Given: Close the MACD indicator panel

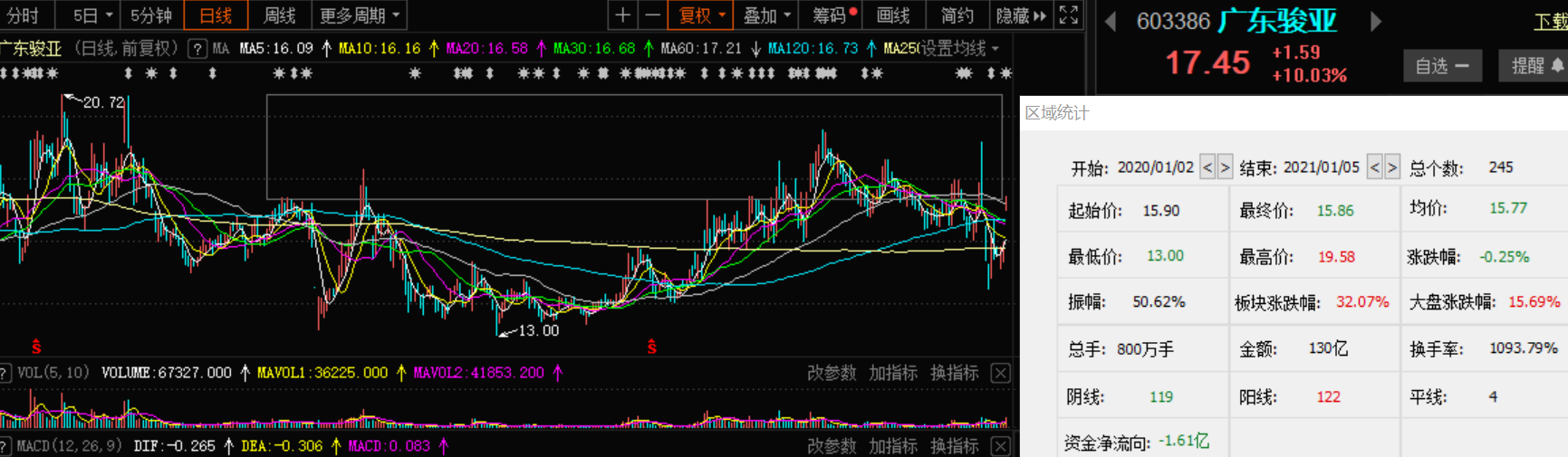Looking at the screenshot, I should click(x=1000, y=446).
